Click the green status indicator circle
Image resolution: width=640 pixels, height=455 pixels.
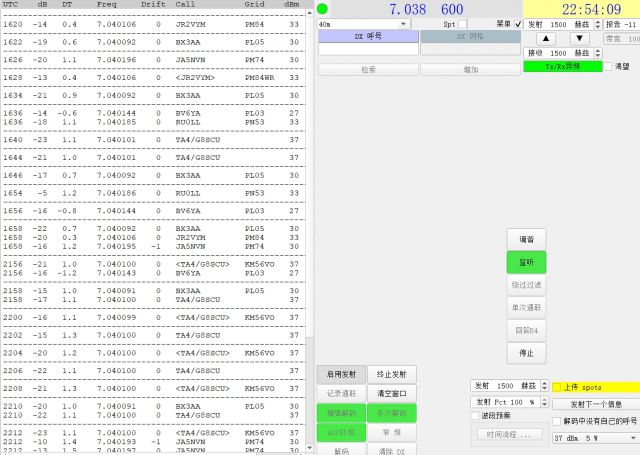click(x=323, y=9)
